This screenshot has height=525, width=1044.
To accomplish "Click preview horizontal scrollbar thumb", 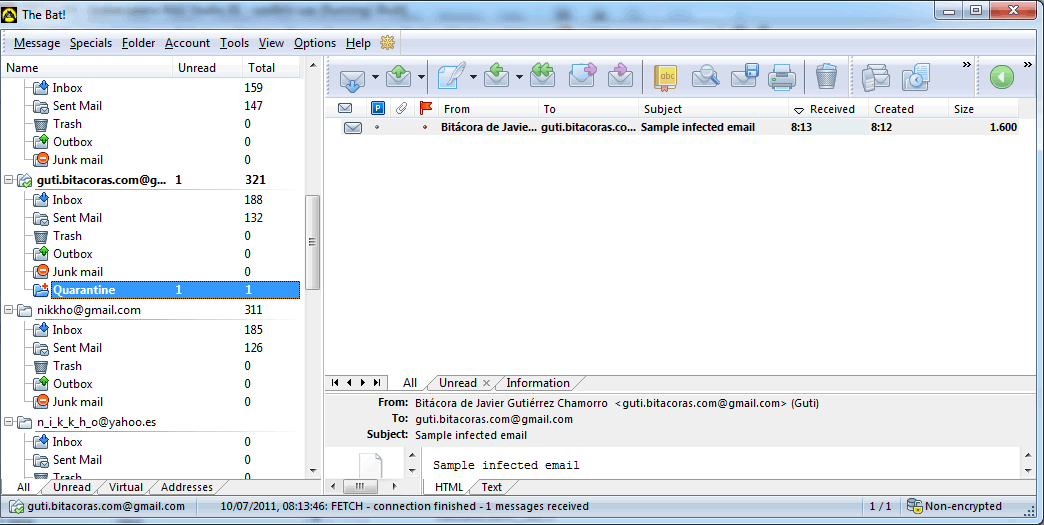I will pos(361,486).
